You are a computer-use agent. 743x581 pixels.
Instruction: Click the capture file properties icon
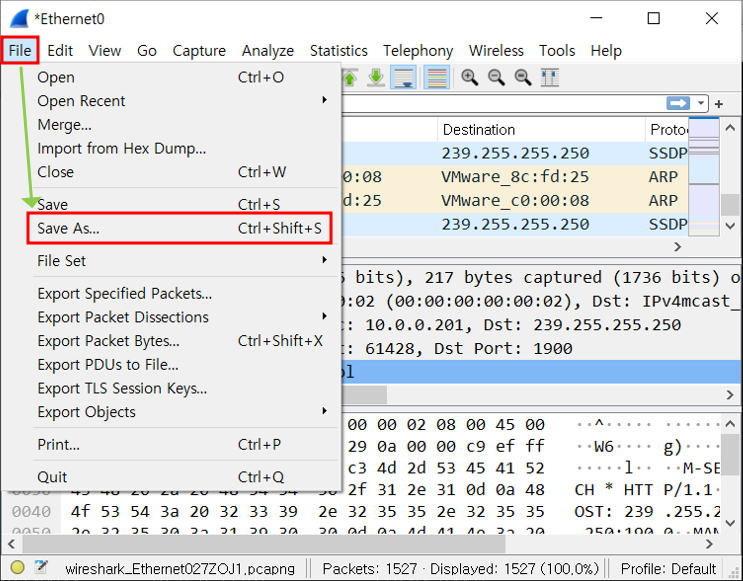click(41, 567)
